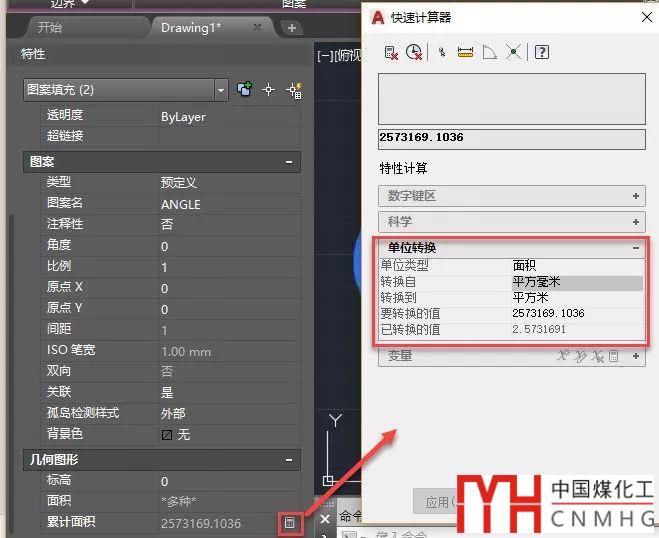Click the new variable icon in 变量
Image resolution: width=659 pixels, height=538 pixels.
click(563, 356)
